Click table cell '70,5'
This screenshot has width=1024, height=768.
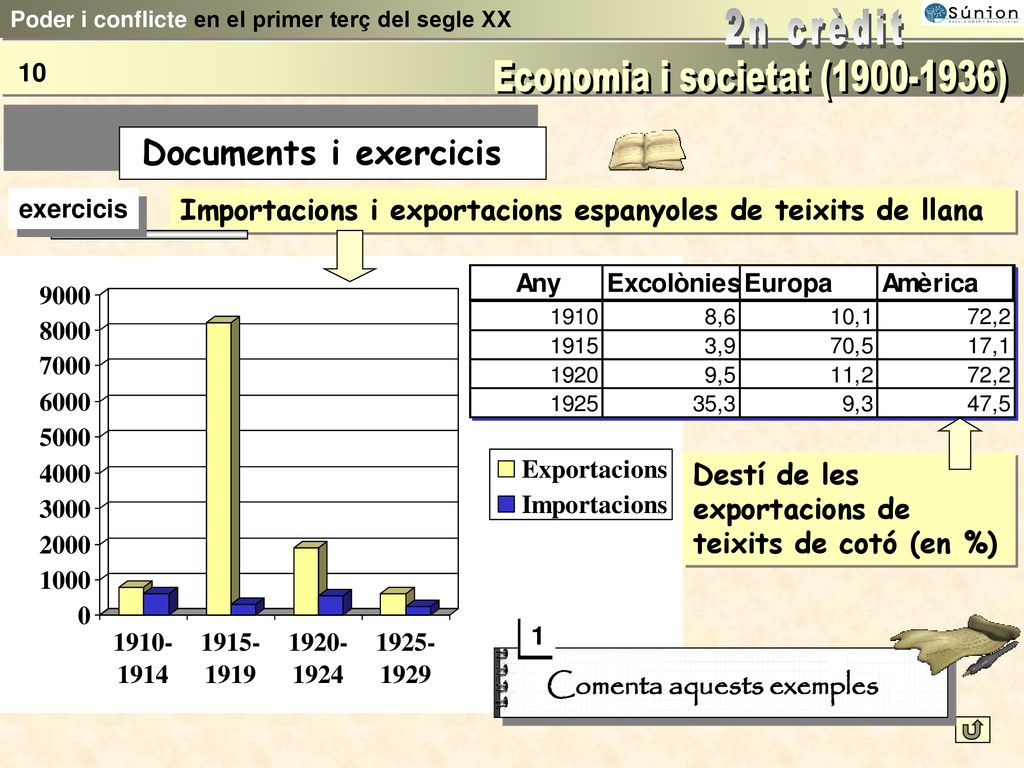click(x=808, y=345)
